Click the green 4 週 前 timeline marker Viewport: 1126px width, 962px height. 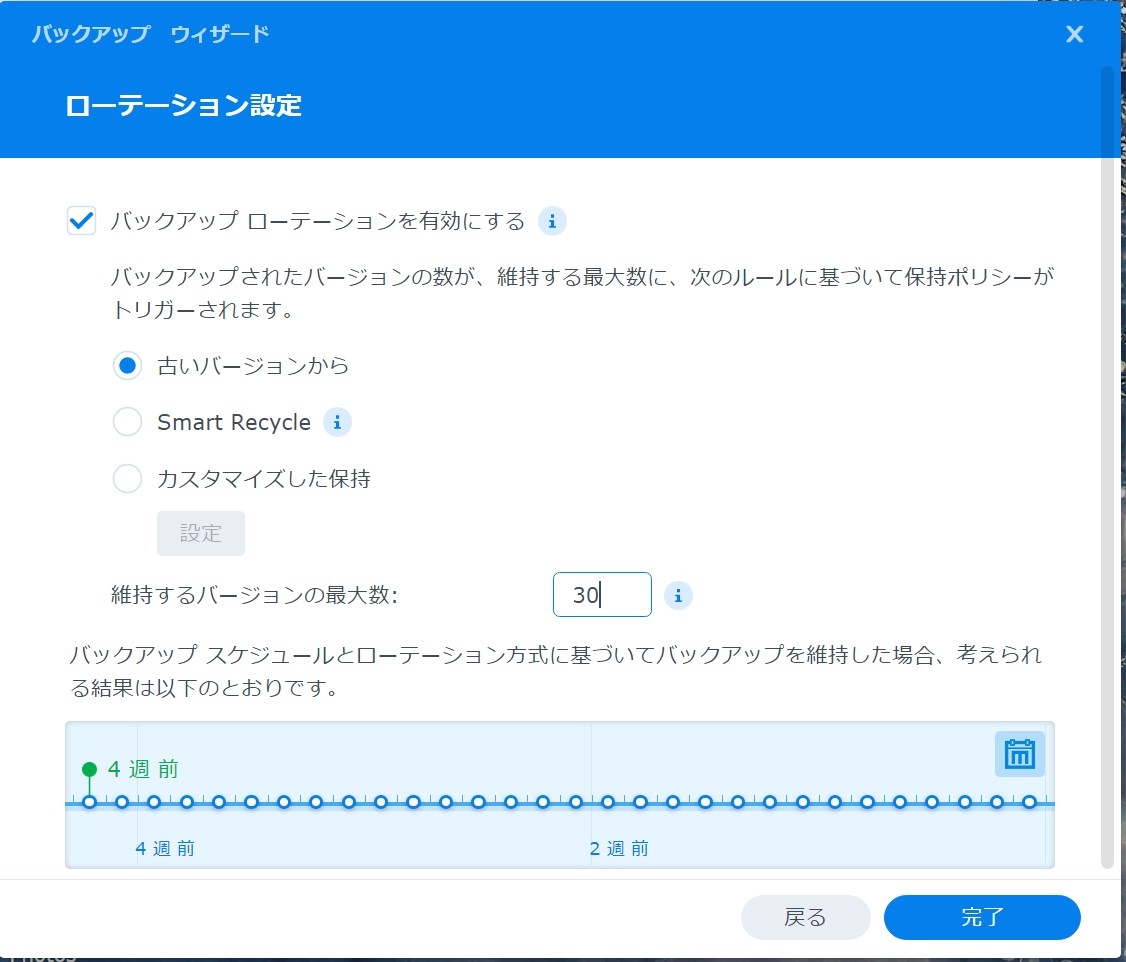(x=90, y=769)
